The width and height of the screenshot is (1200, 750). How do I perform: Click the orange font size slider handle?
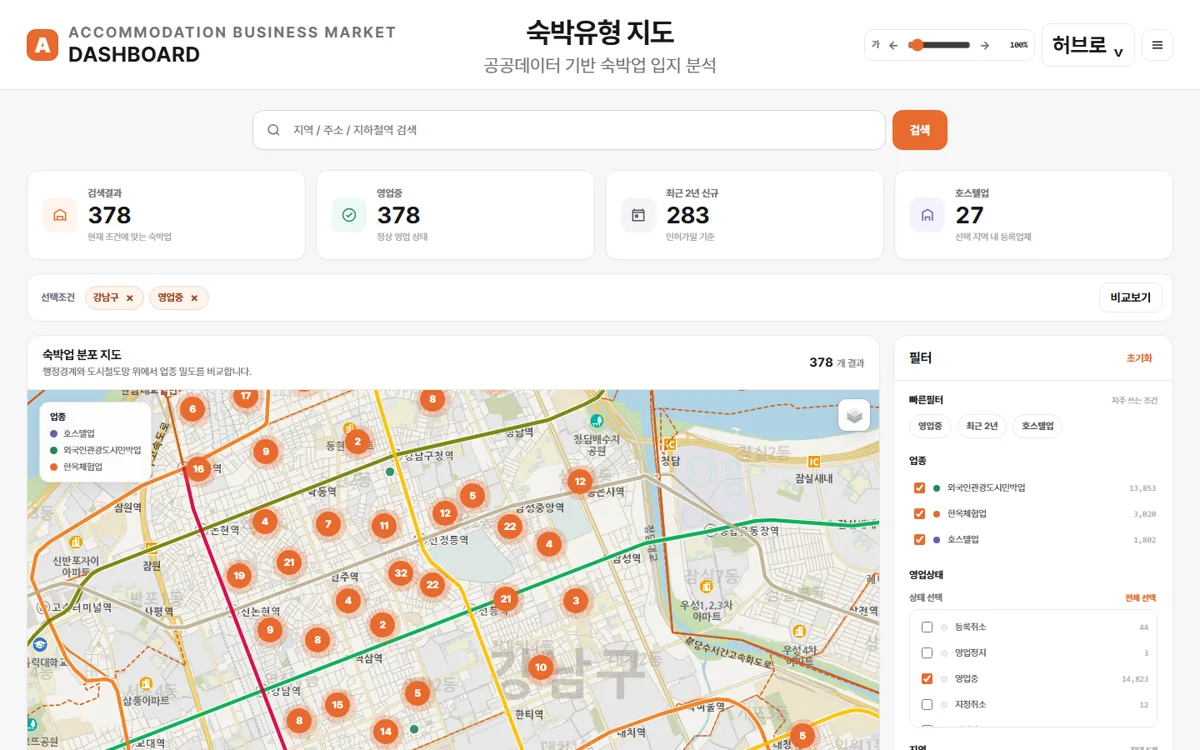pos(916,45)
